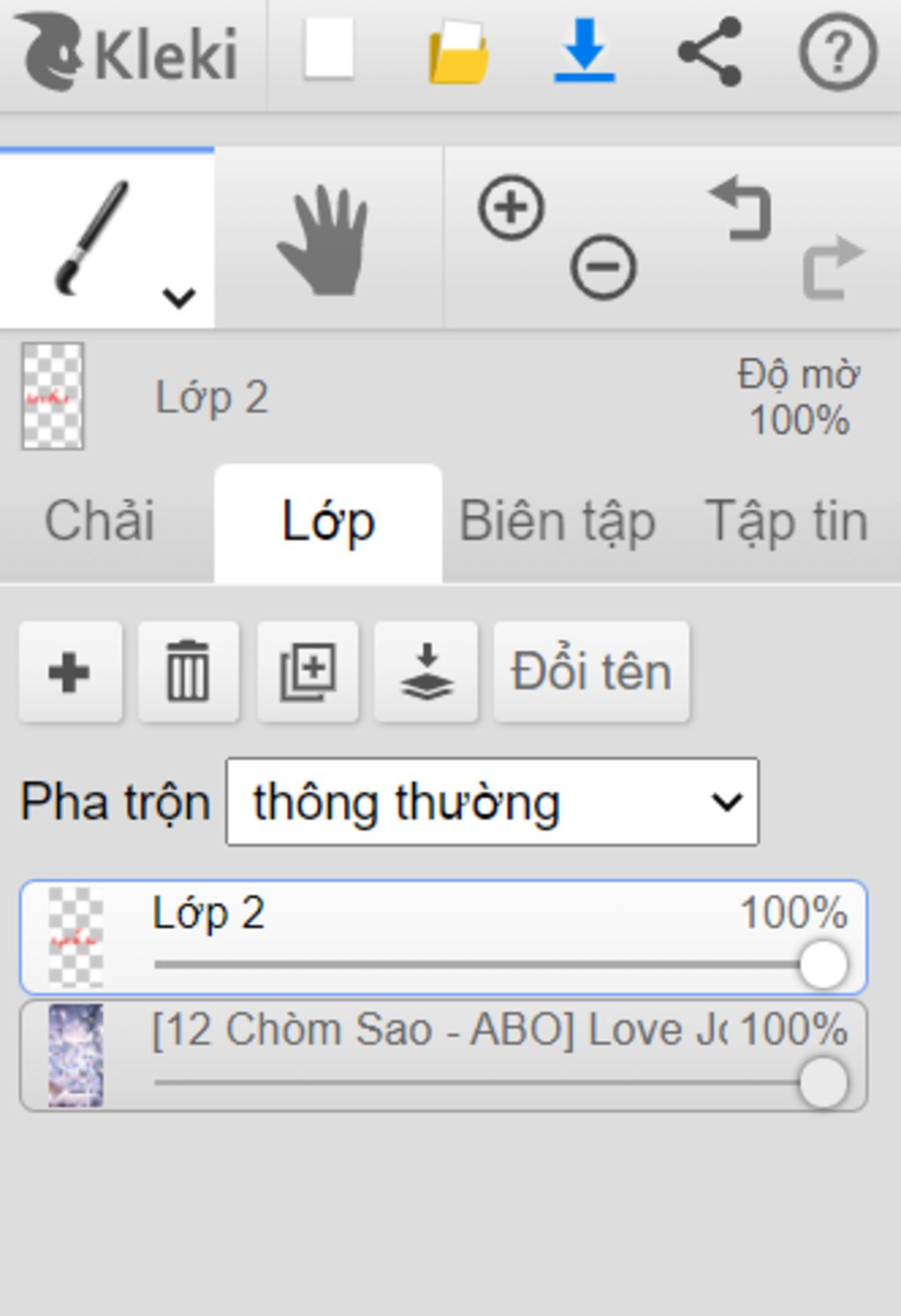901x1316 pixels.
Task: Delete layer with trash button
Action: [188, 672]
